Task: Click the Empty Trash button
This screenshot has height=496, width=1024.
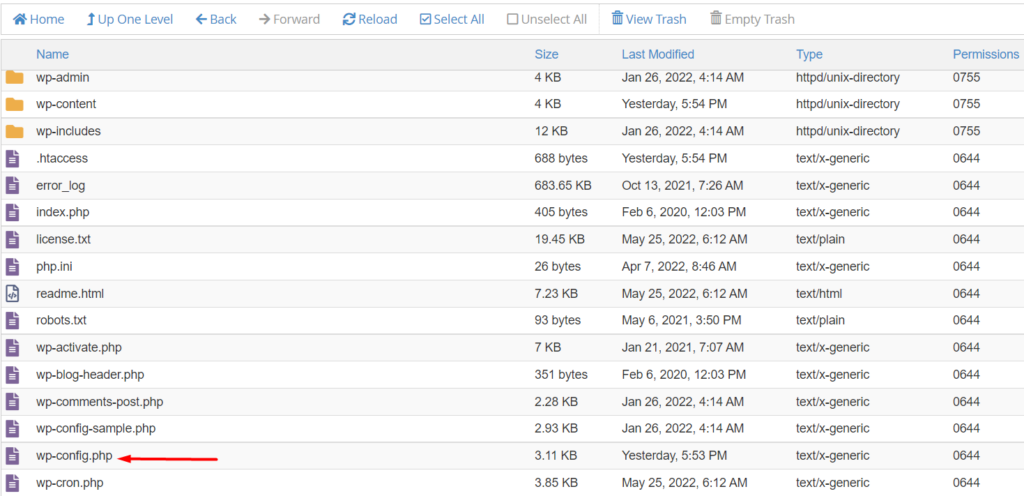Action: click(x=752, y=20)
